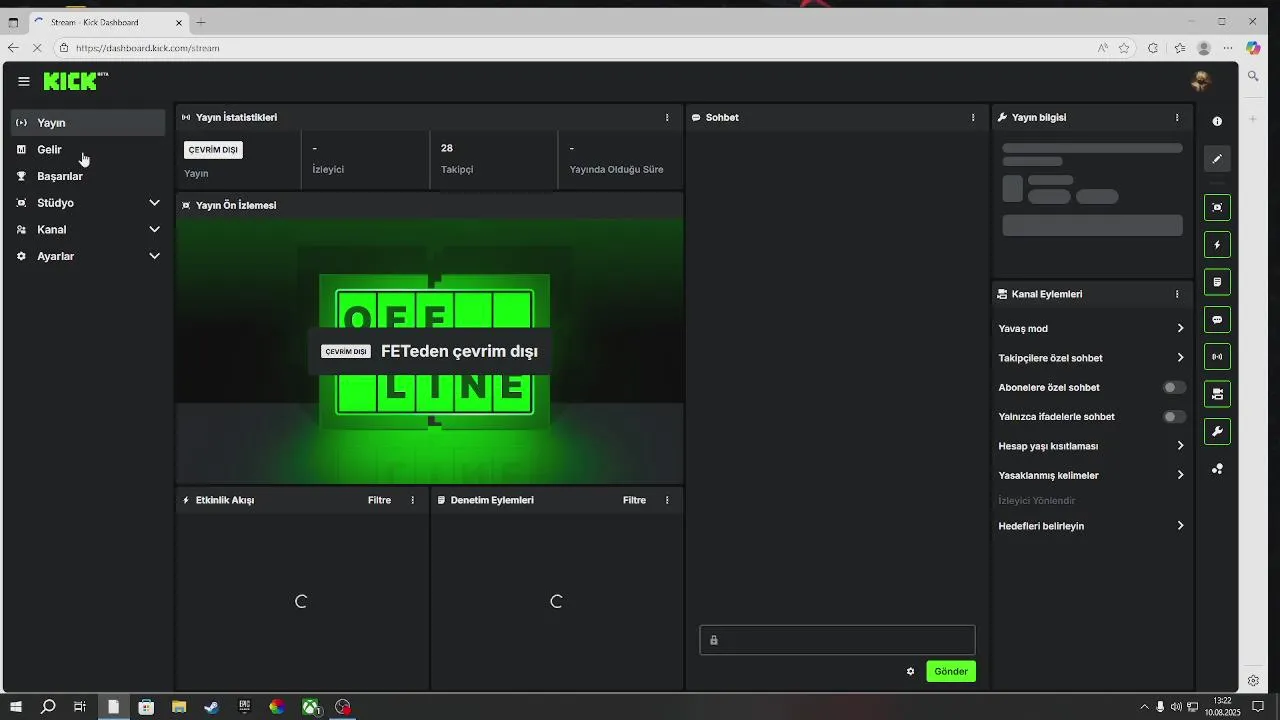Open Takipçilere özel sohbet chevron
Image resolution: width=1280 pixels, height=720 pixels.
[1180, 358]
